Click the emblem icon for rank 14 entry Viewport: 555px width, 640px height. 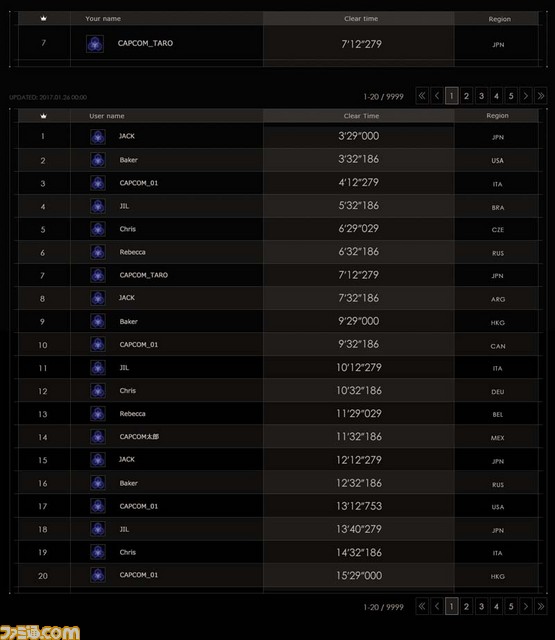coord(98,437)
